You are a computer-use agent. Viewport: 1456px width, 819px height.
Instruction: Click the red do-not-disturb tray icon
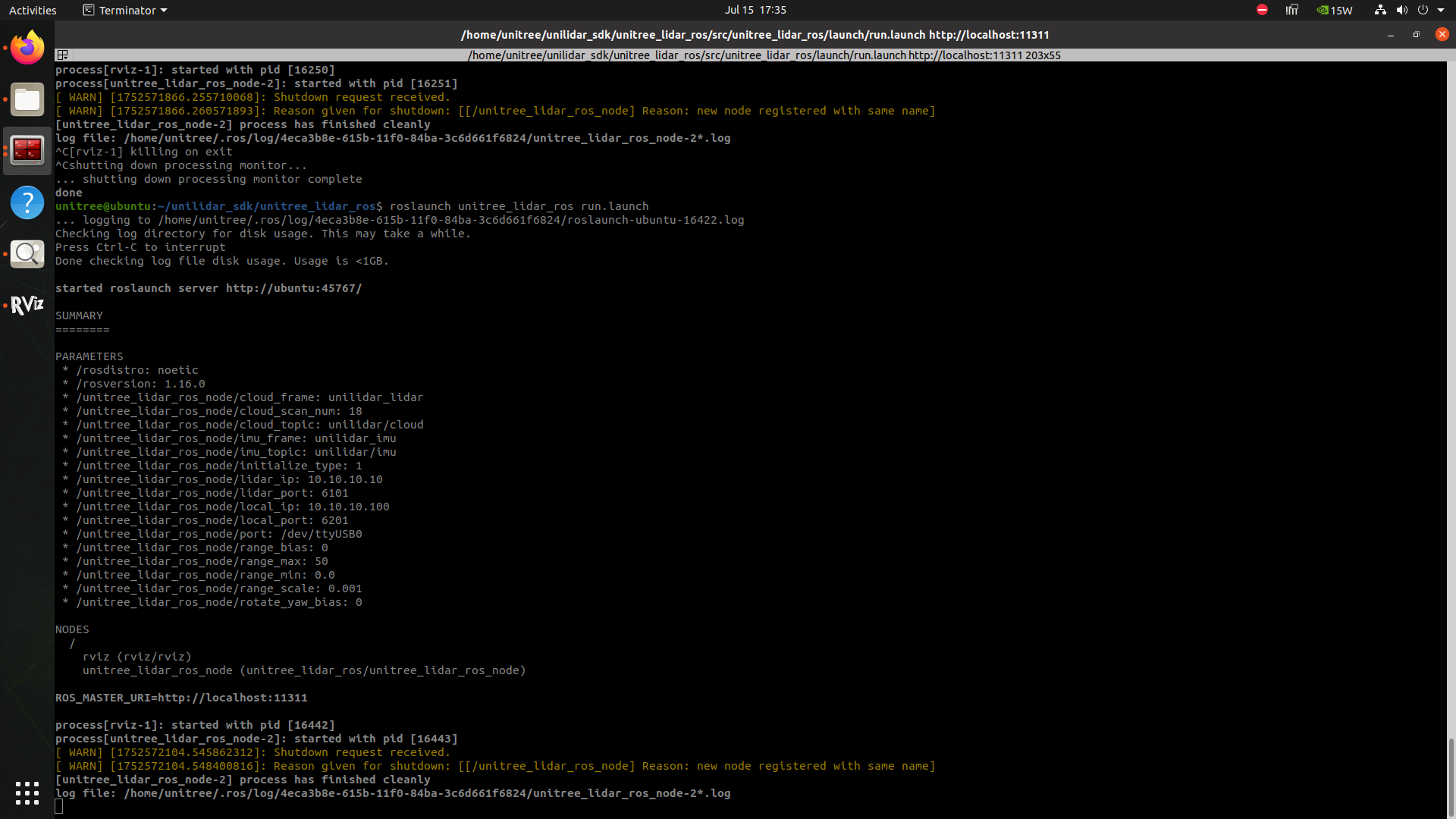click(x=1262, y=10)
